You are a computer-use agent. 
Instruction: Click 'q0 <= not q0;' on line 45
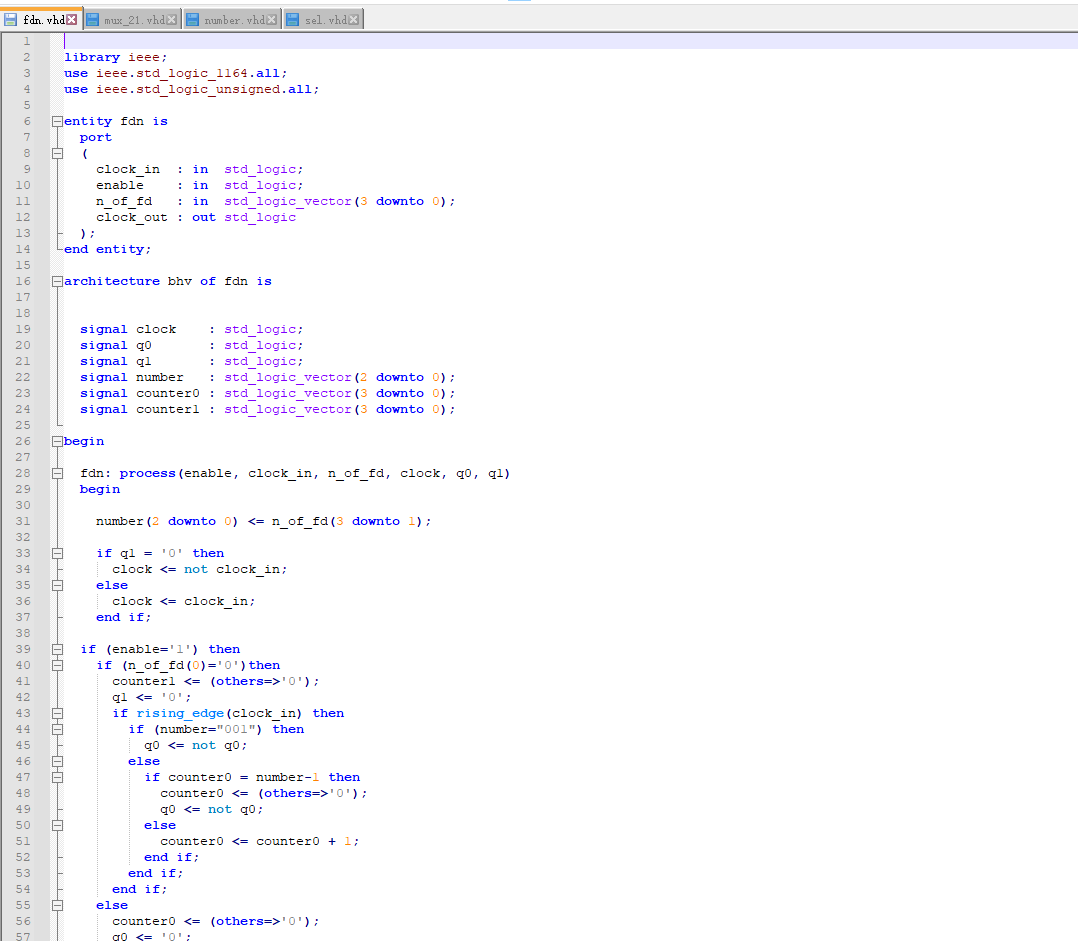[195, 745]
